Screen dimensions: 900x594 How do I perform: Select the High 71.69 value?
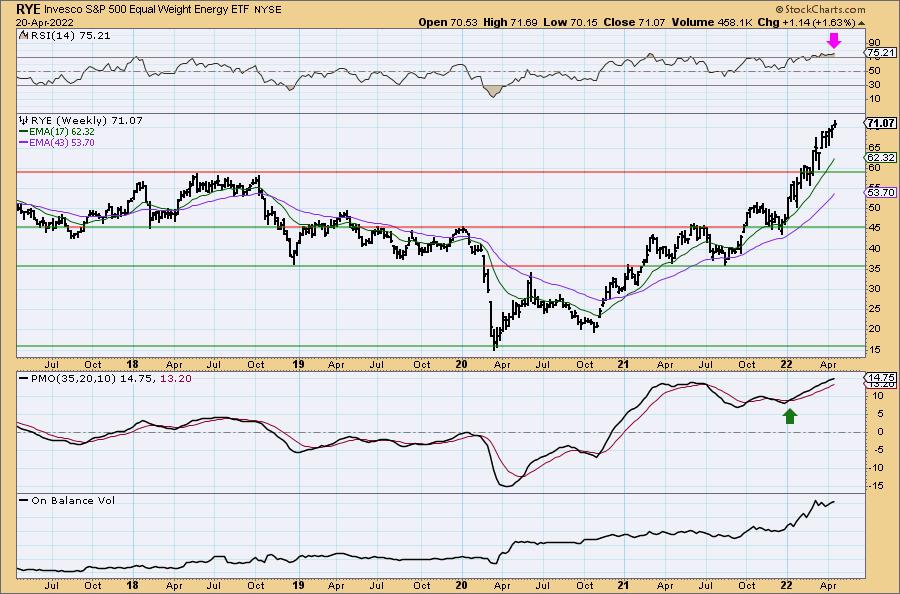click(x=510, y=22)
